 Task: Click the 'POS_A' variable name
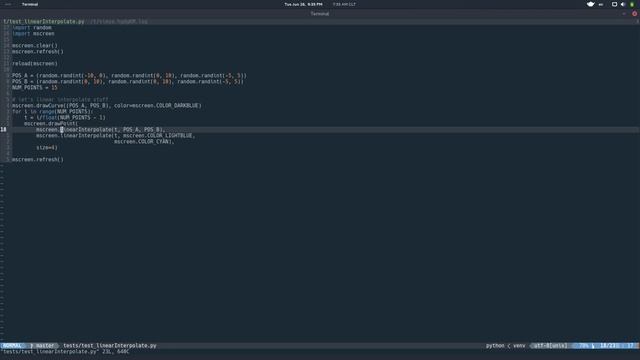pyautogui.click(x=20, y=76)
